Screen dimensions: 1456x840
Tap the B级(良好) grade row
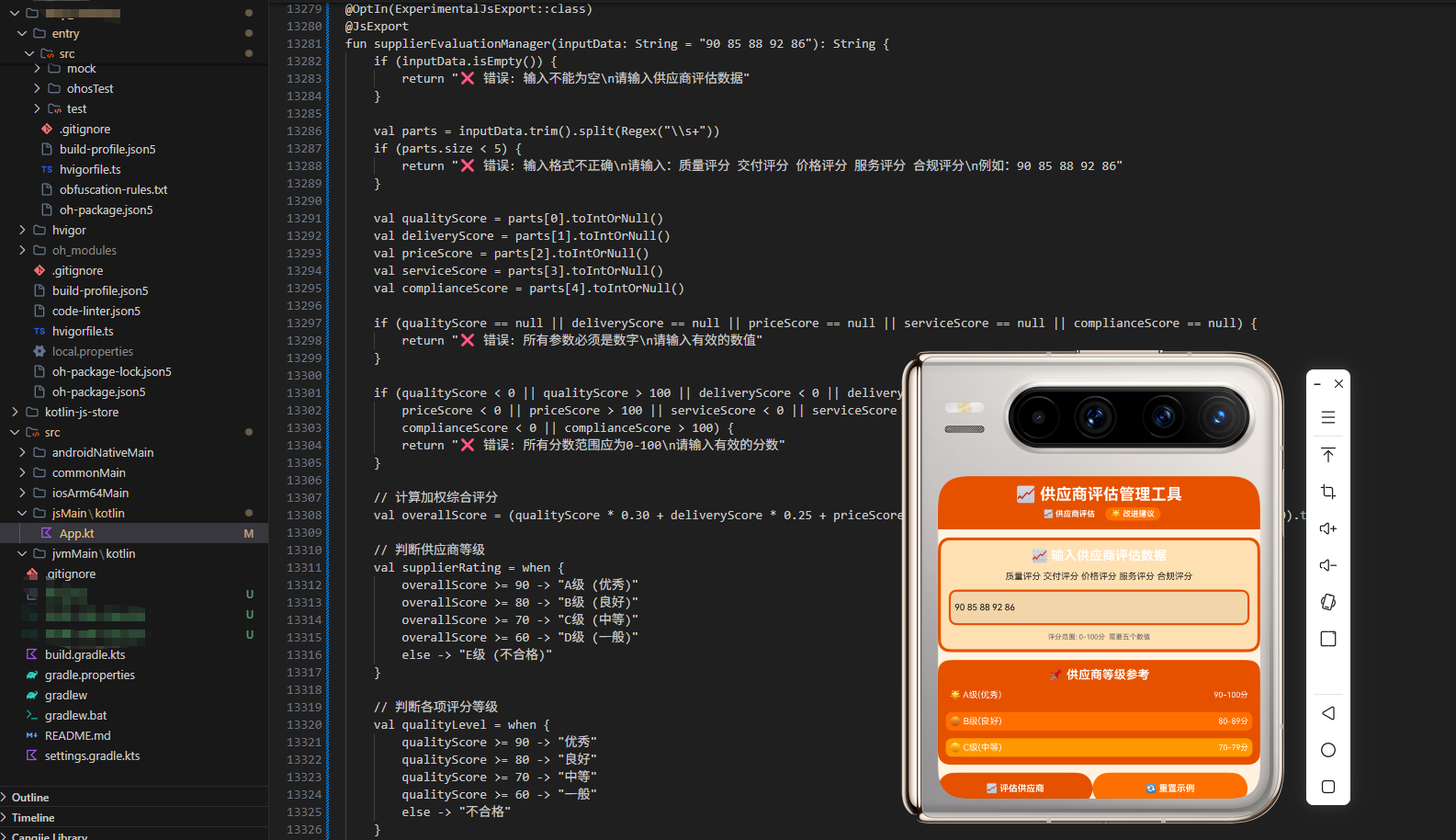tap(1099, 721)
